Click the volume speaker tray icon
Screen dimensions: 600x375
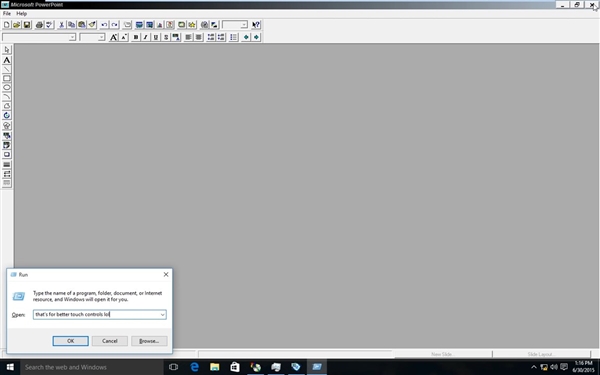pos(554,367)
